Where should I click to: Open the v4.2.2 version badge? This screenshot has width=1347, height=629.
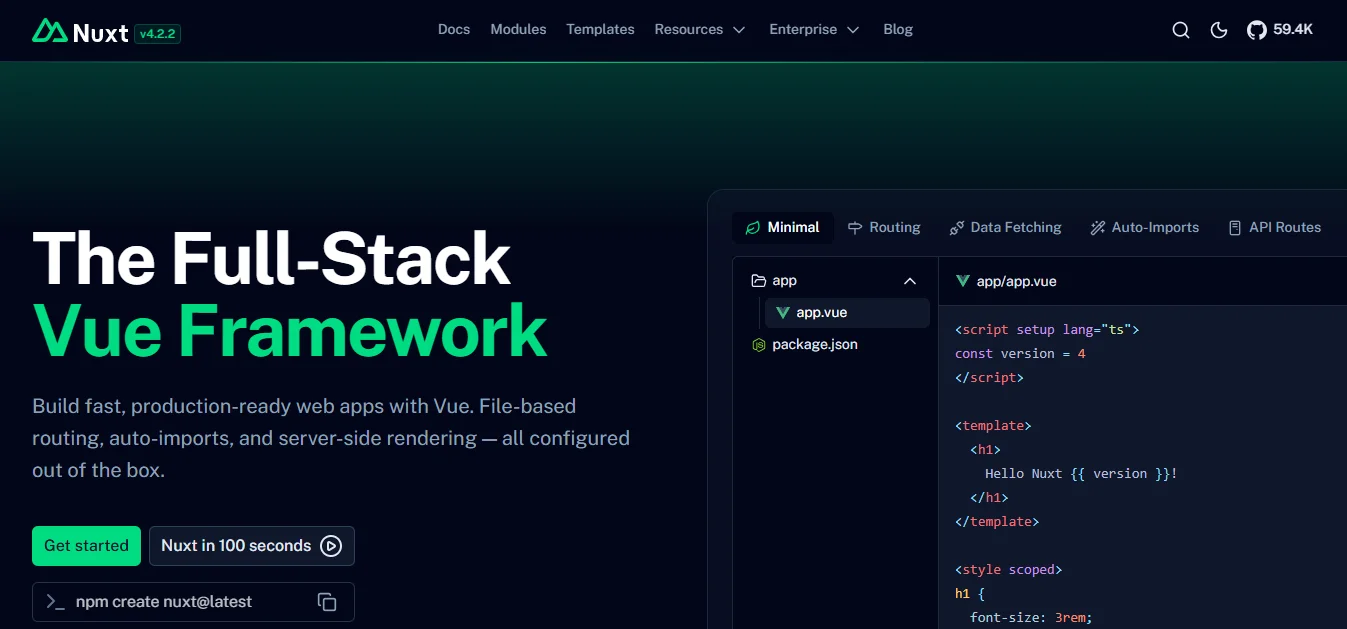pos(157,33)
